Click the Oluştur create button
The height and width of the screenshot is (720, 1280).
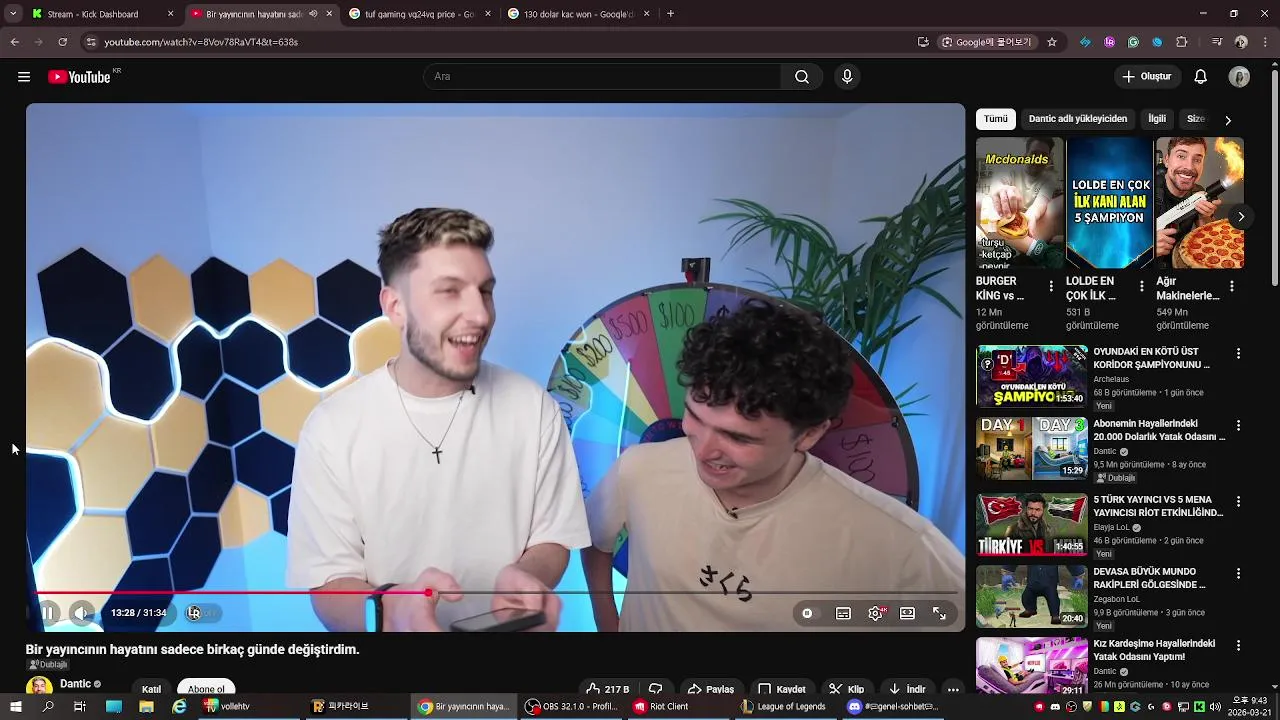[x=1146, y=77]
